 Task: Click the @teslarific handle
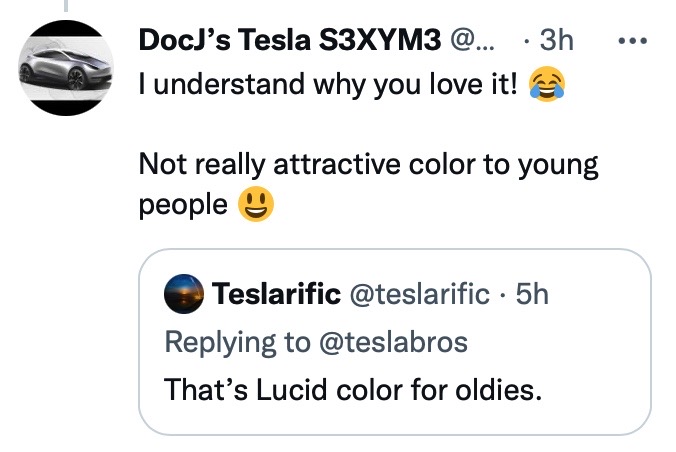coord(418,294)
